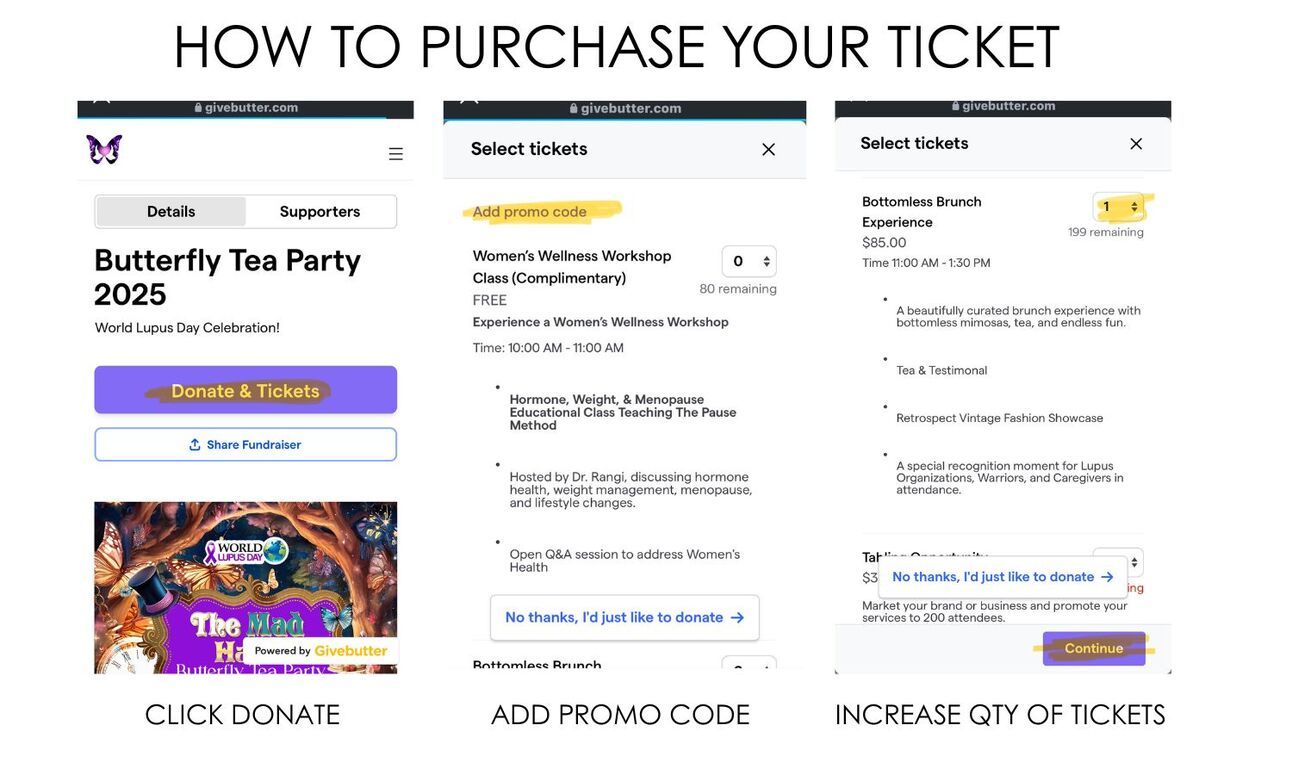Click arrow beside middle 'just like to donate'
The width and height of the screenshot is (1292, 775).
click(737, 618)
